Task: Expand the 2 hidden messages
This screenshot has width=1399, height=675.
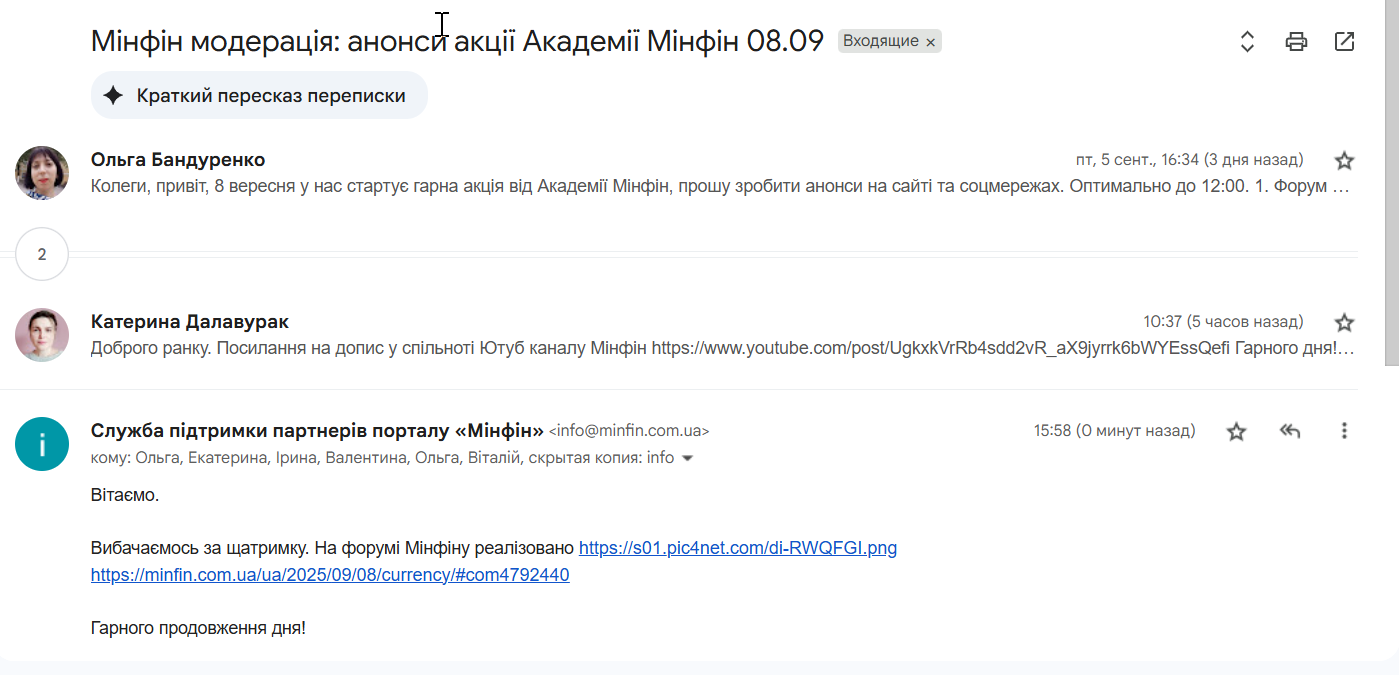Action: (42, 254)
